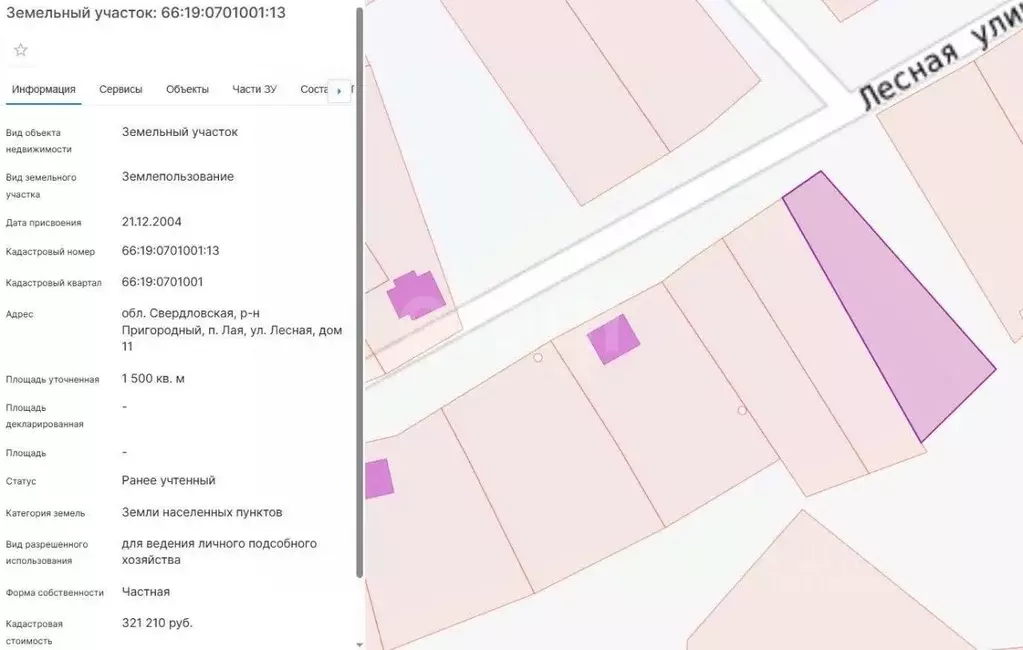Switch to the Информация tab
Viewport: 1023px width, 650px height.
tap(44, 89)
